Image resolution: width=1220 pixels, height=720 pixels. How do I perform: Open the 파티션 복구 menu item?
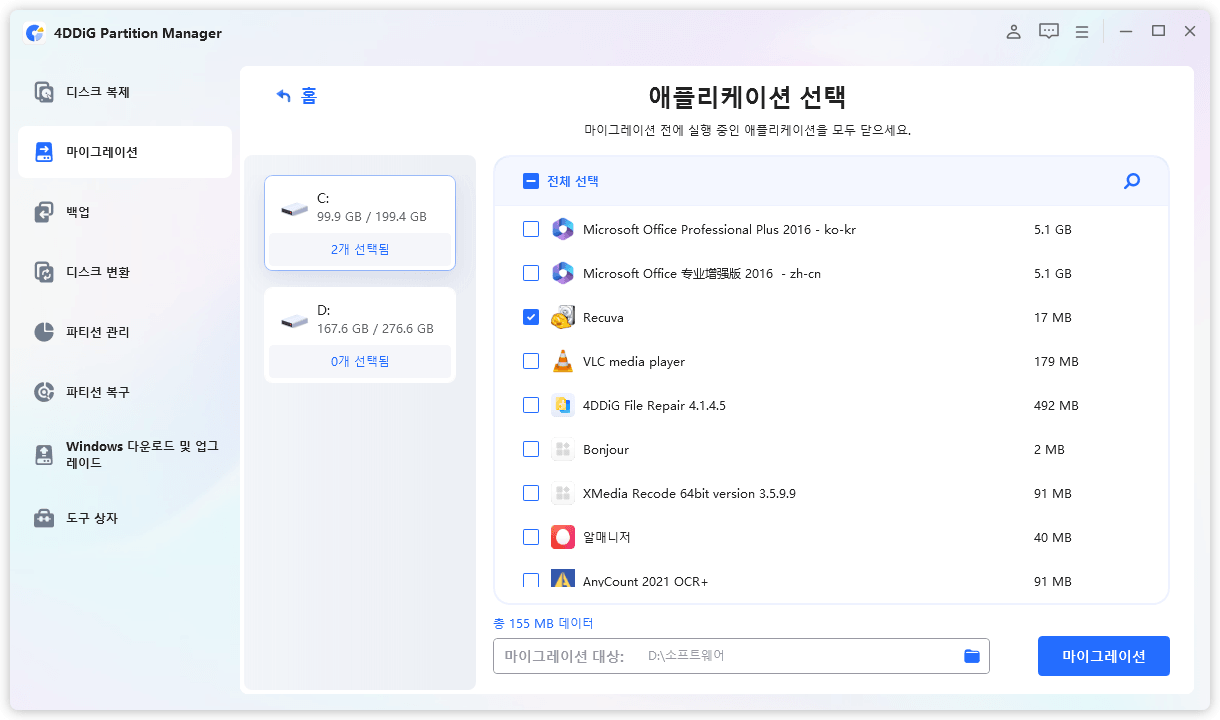(125, 392)
